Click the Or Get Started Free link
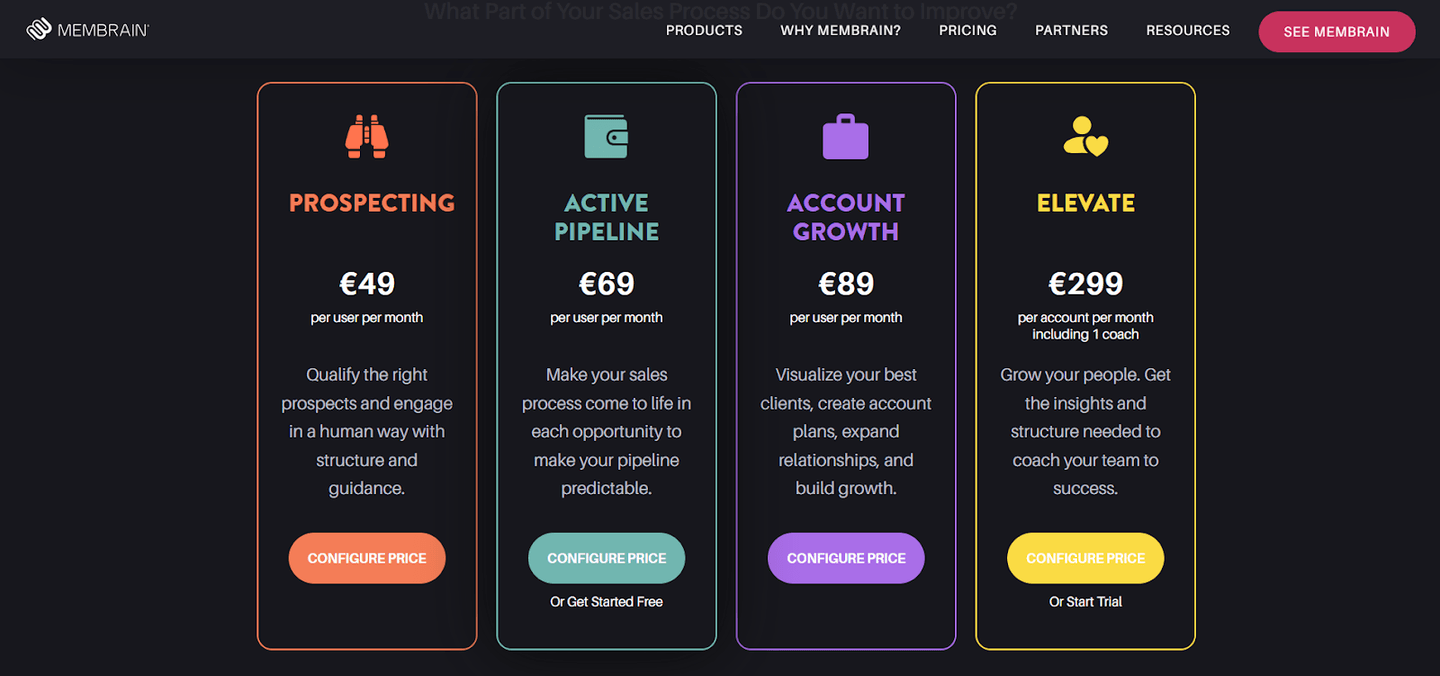 pos(607,602)
